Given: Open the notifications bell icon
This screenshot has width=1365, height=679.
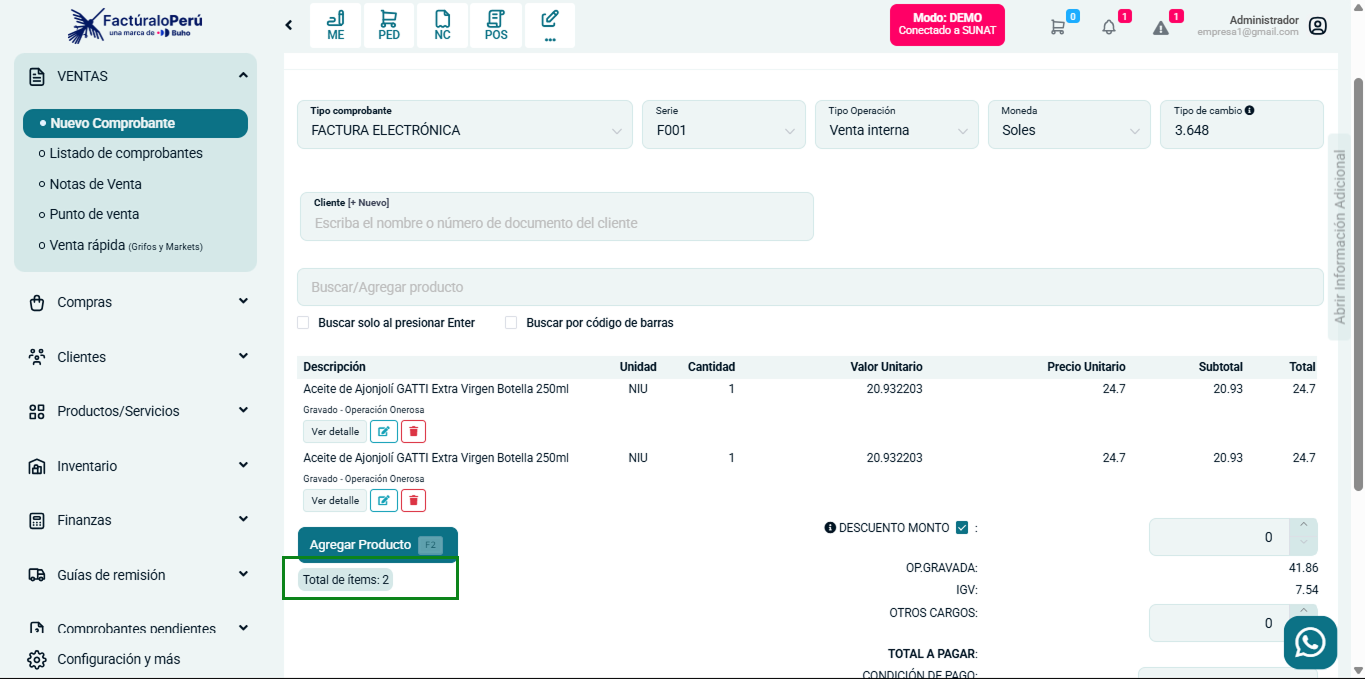Looking at the screenshot, I should coord(1109,27).
